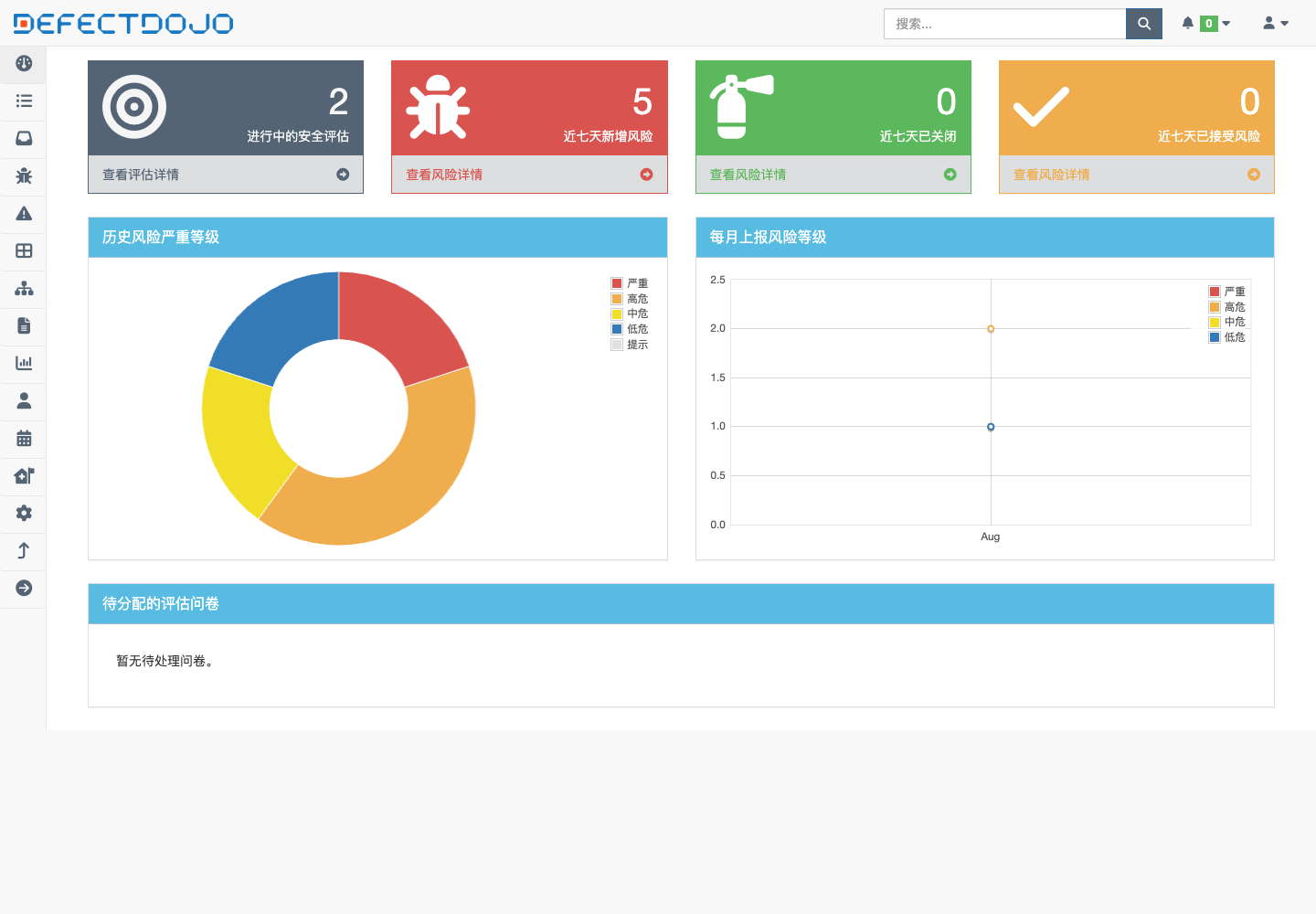Click the search magnifier button
The width and height of the screenshot is (1316, 914).
pos(1143,24)
